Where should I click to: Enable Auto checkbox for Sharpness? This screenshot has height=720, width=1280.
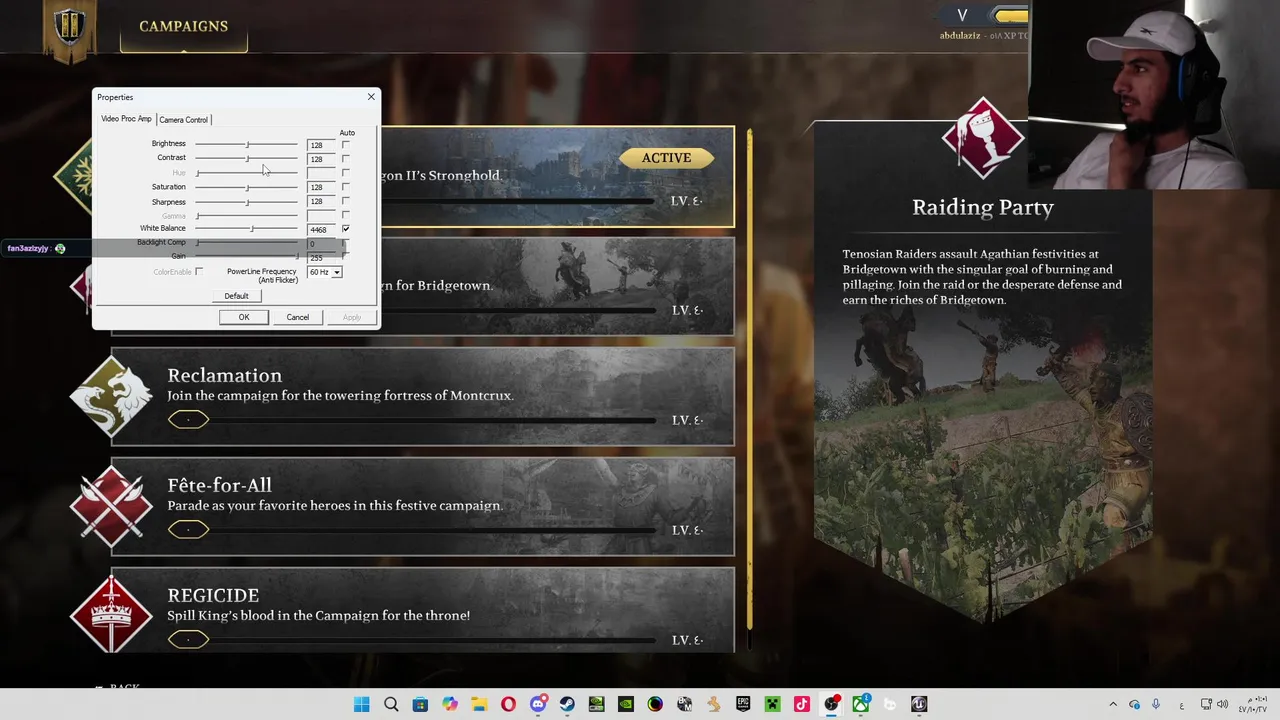tap(346, 201)
